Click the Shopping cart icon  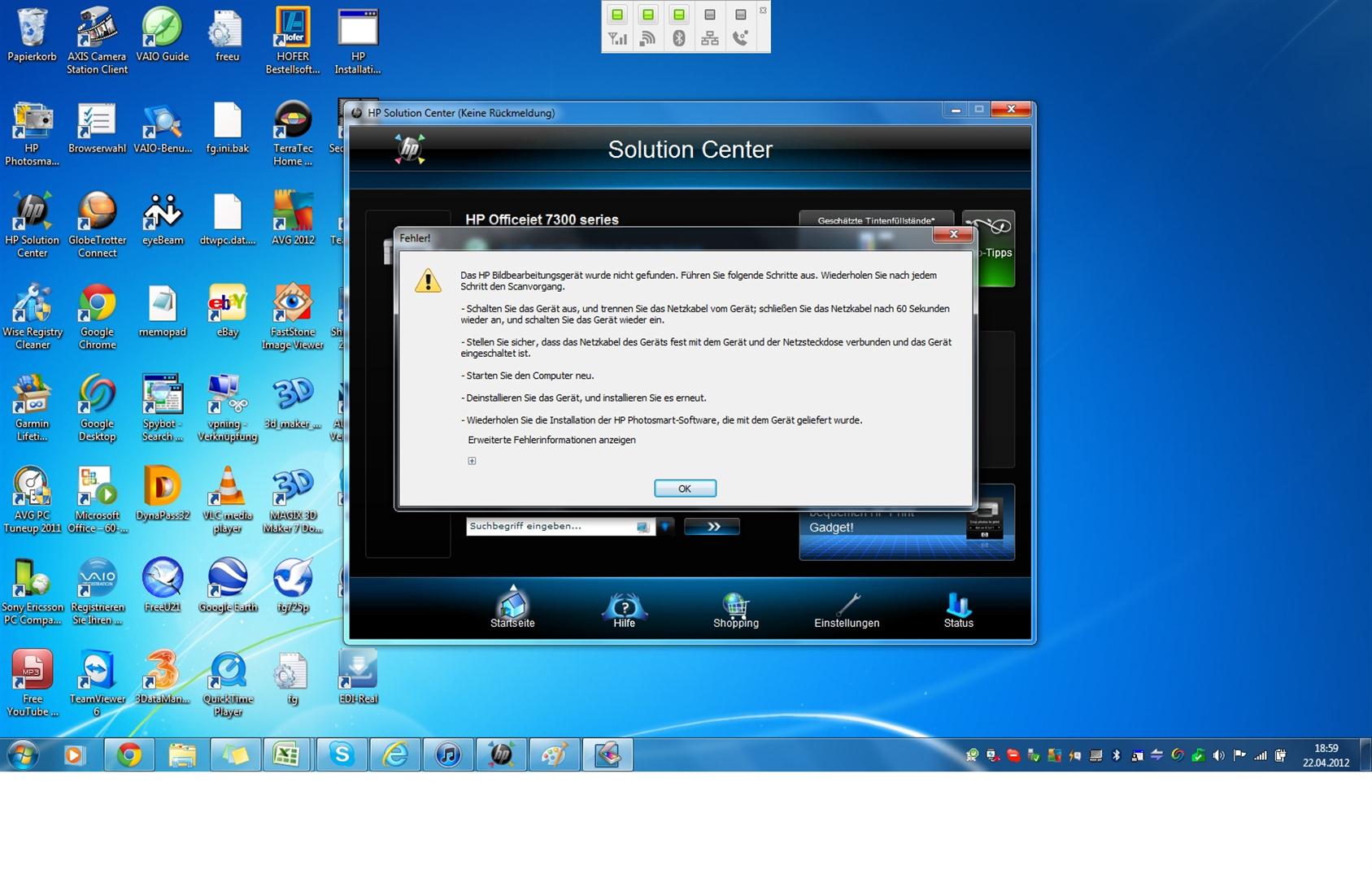(x=735, y=606)
